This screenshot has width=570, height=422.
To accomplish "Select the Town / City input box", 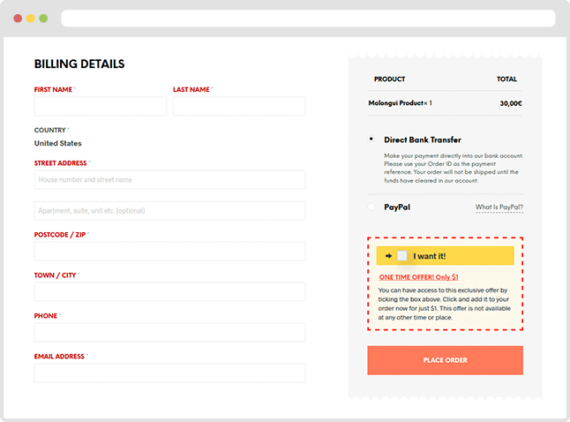I will coord(170,292).
